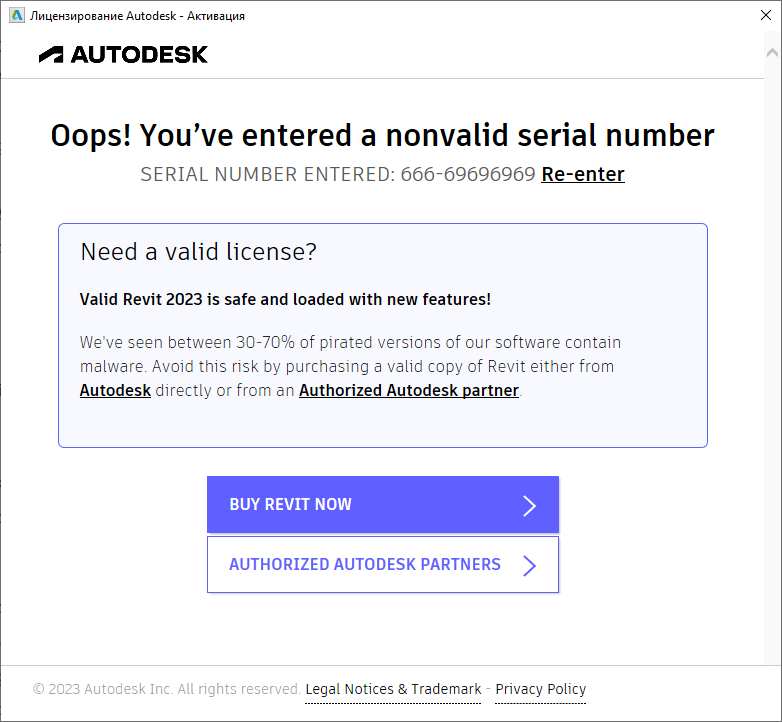Image resolution: width=782 pixels, height=722 pixels.
Task: Open the Privacy Policy link
Action: (540, 689)
